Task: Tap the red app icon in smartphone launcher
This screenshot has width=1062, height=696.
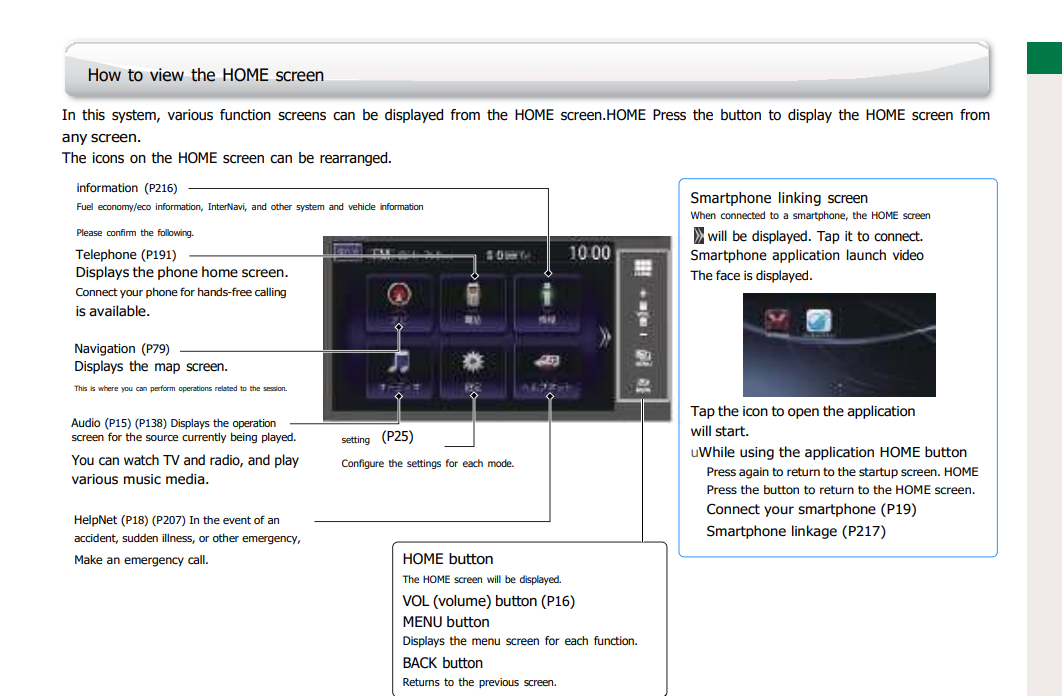Action: pyautogui.click(x=778, y=322)
